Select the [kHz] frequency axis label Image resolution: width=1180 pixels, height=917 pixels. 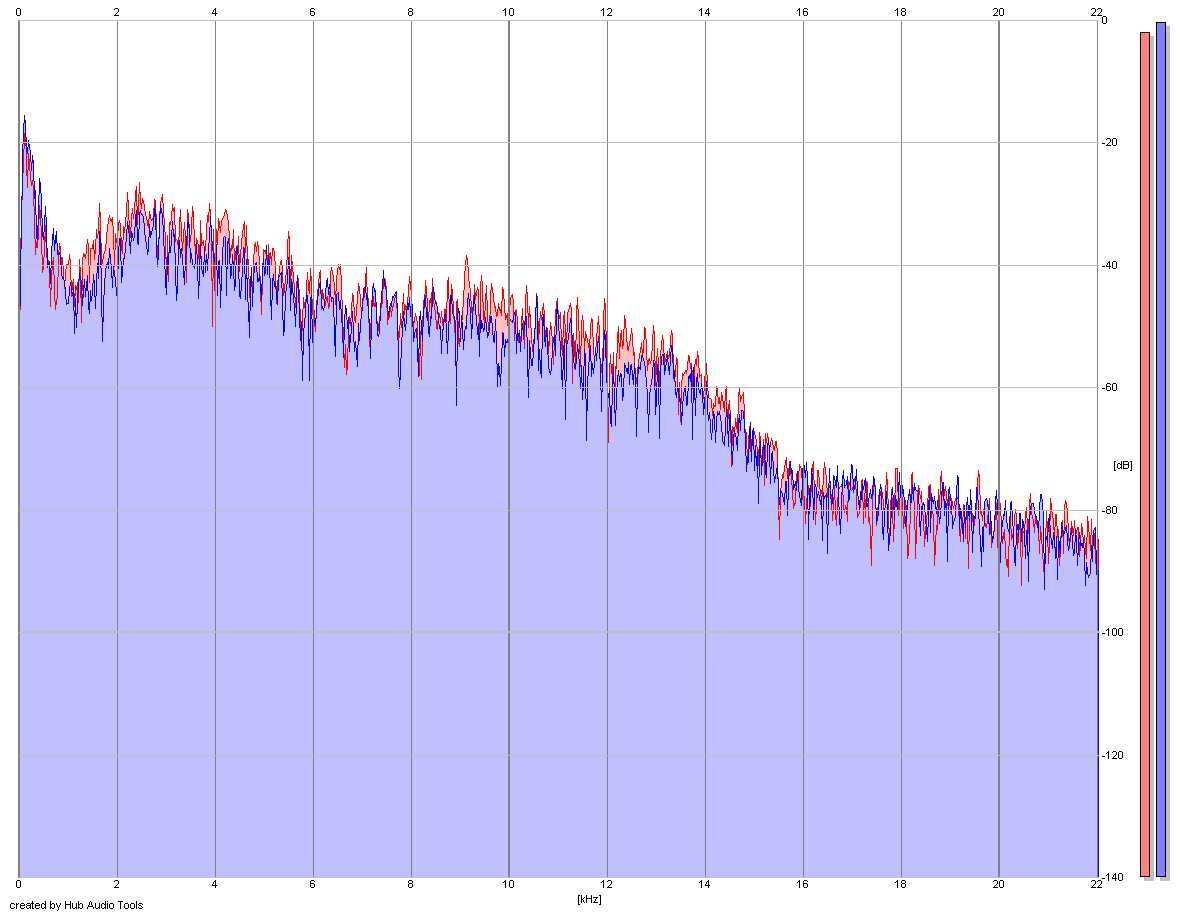point(589,899)
